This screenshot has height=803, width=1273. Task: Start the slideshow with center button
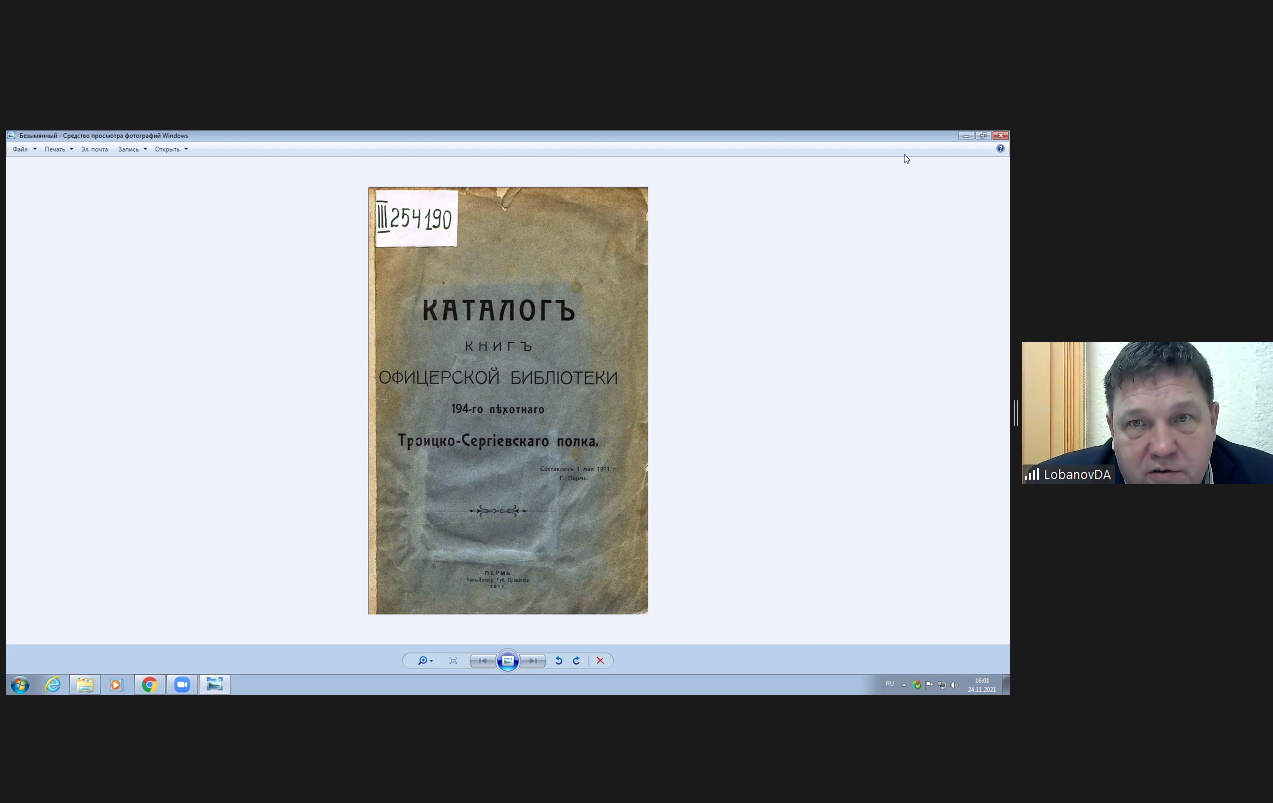coord(508,661)
